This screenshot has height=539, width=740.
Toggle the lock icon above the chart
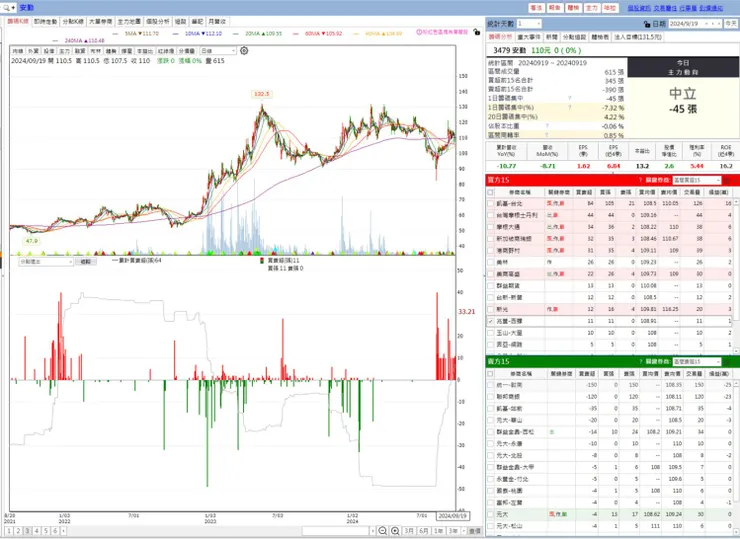point(477,32)
